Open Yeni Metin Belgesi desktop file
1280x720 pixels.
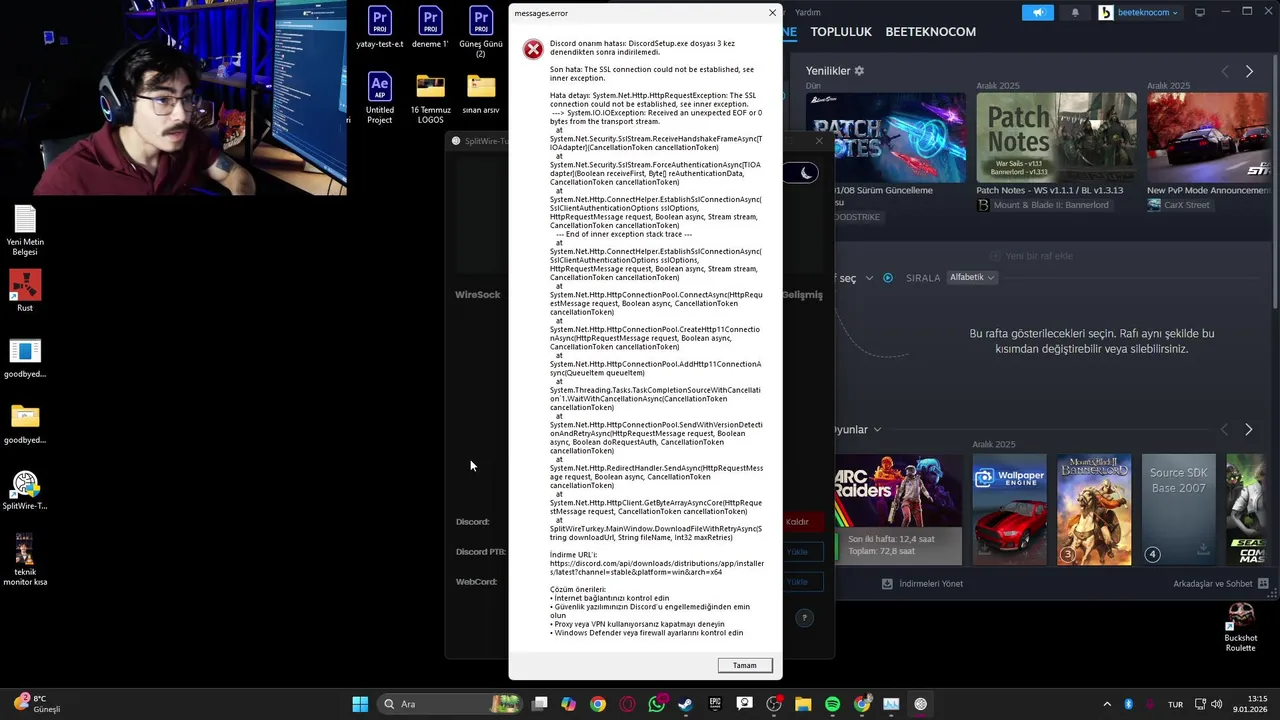click(x=25, y=230)
